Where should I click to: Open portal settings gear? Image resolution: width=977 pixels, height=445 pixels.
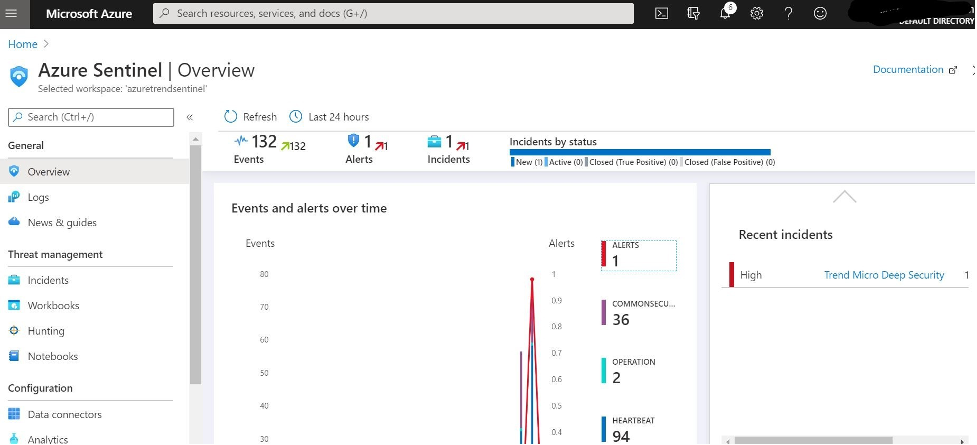coord(757,13)
